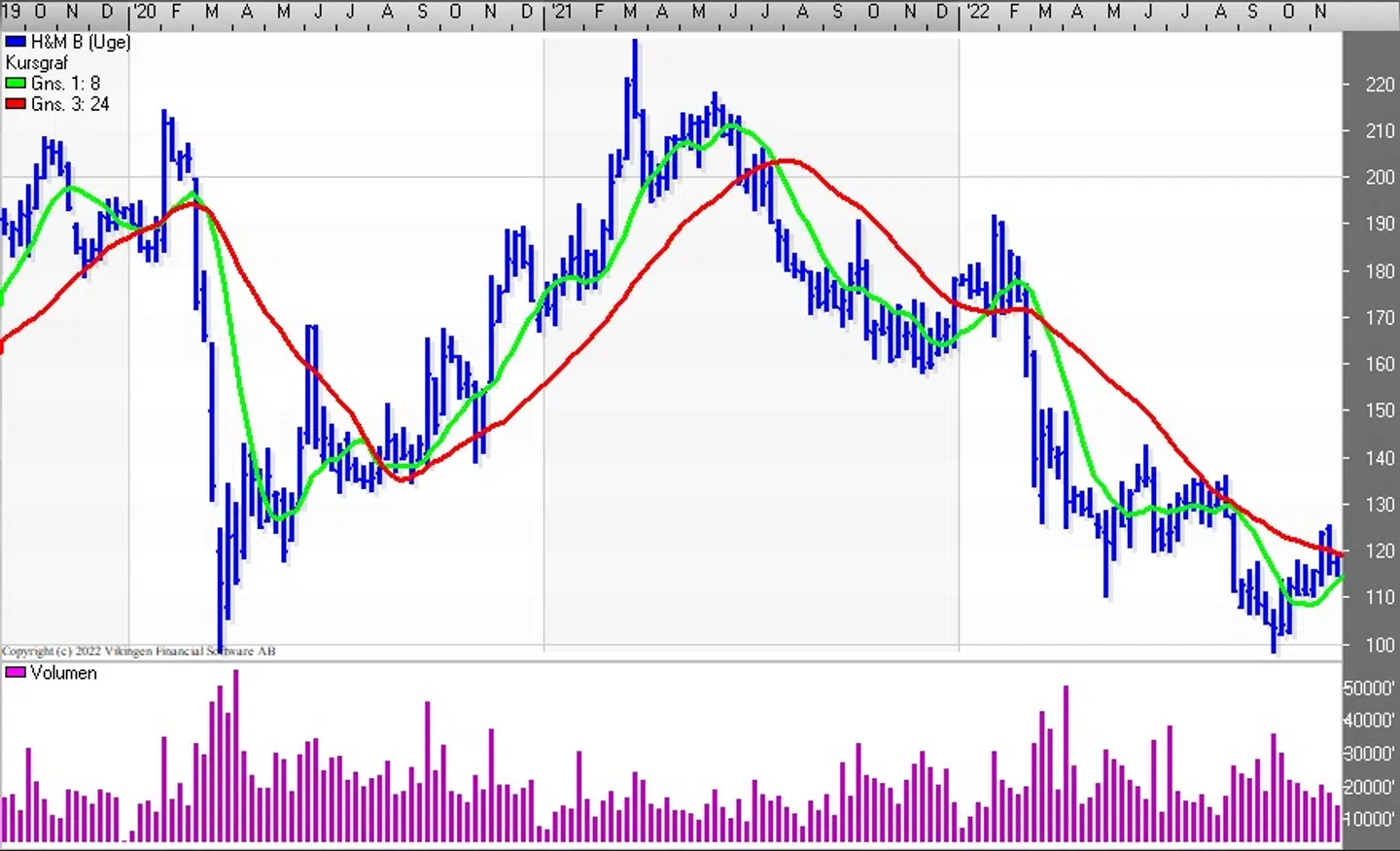Screen dimensions: 1400x851
Task: Click the 130 label on price axis
Action: [x=1380, y=505]
